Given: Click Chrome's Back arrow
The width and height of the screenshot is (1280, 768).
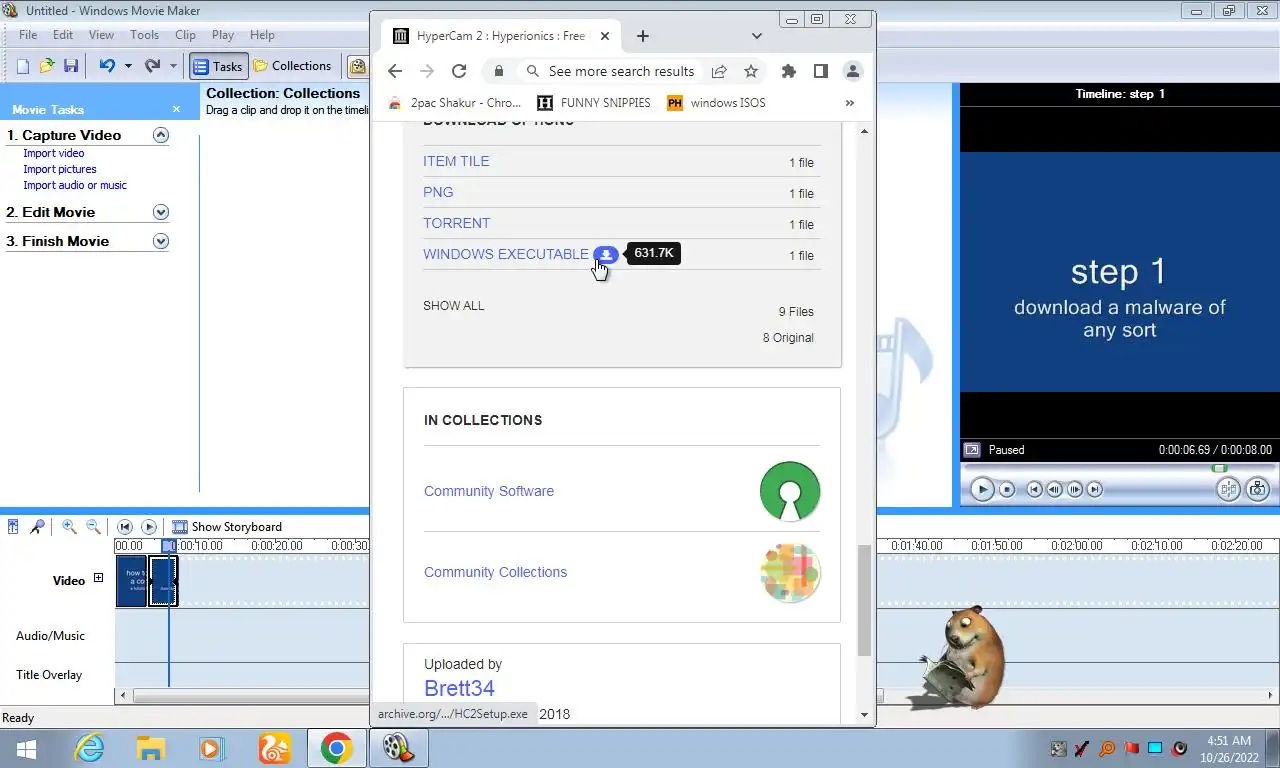Looking at the screenshot, I should click(395, 71).
